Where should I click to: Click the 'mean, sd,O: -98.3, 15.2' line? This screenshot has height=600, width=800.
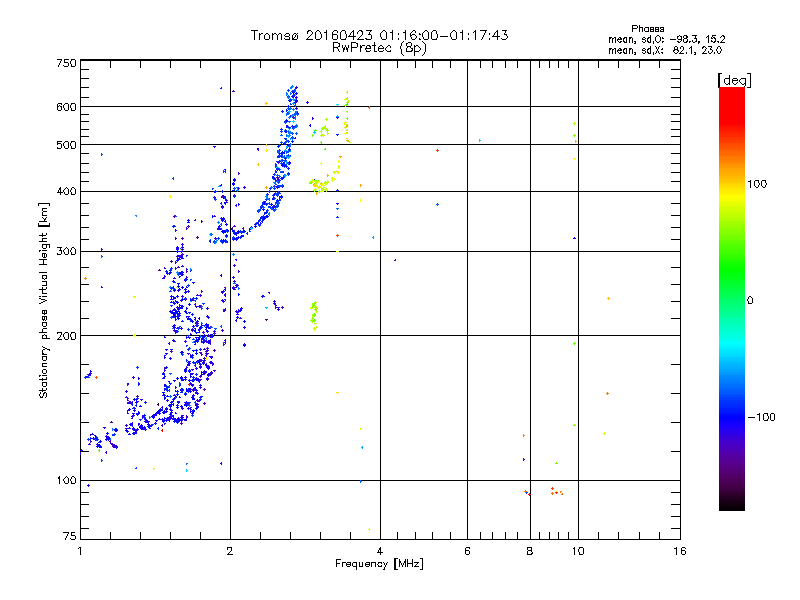coord(666,39)
